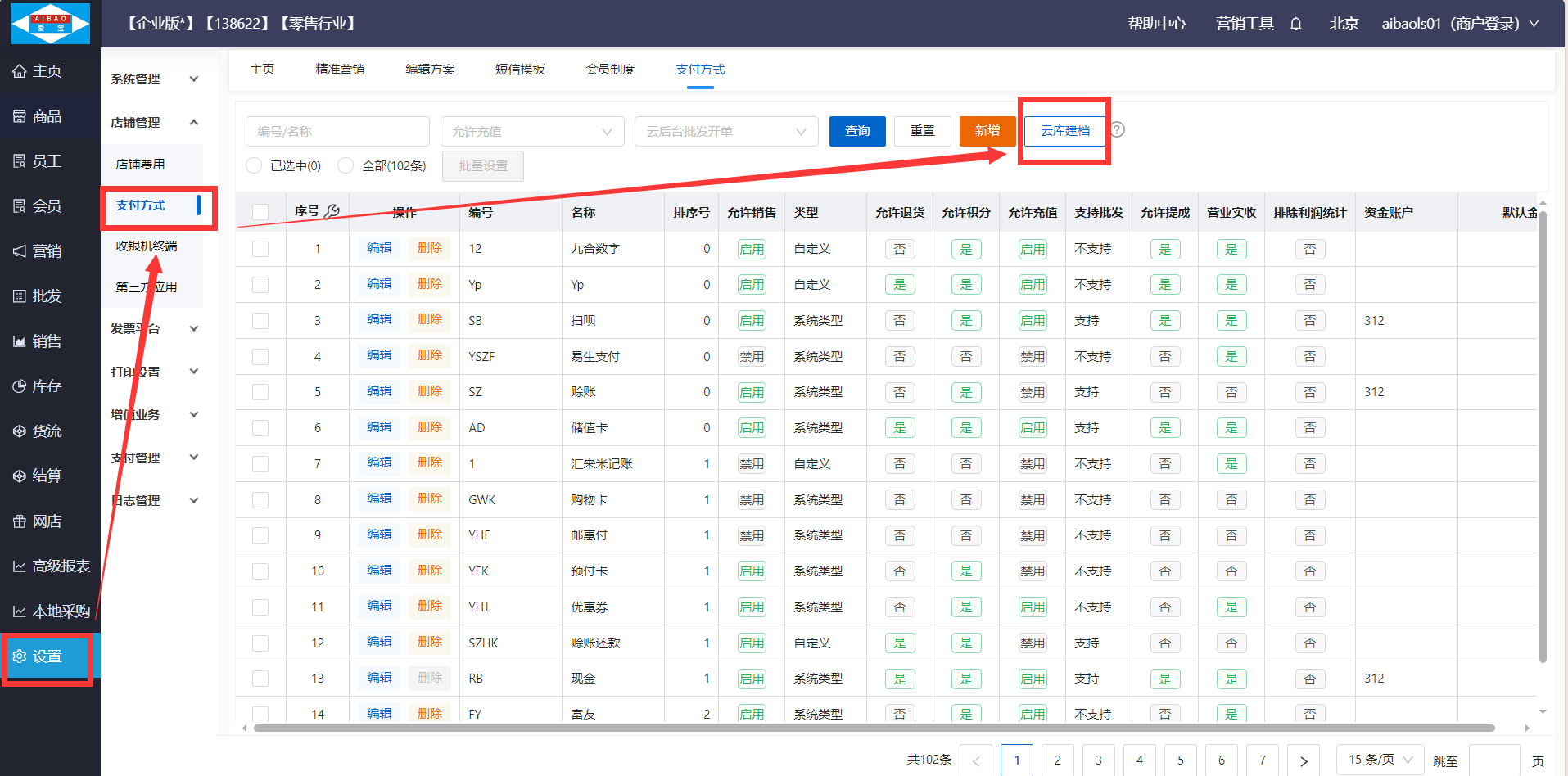Open the 15 条/页 page size dropdown
The height and width of the screenshot is (776, 1568).
click(x=1380, y=760)
